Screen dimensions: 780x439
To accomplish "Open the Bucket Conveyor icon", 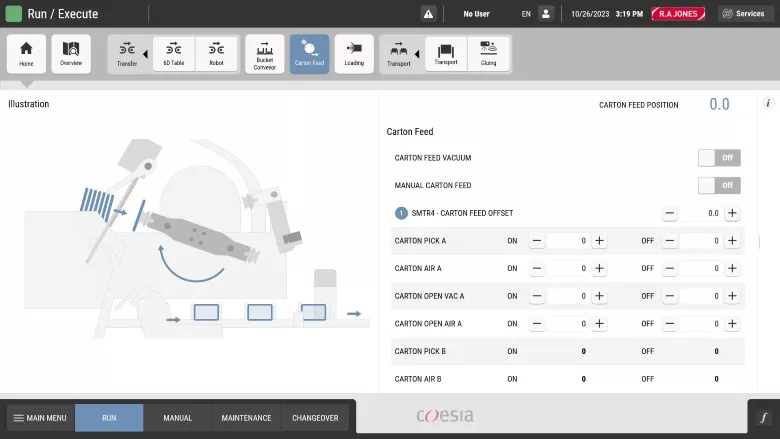I will pos(265,54).
